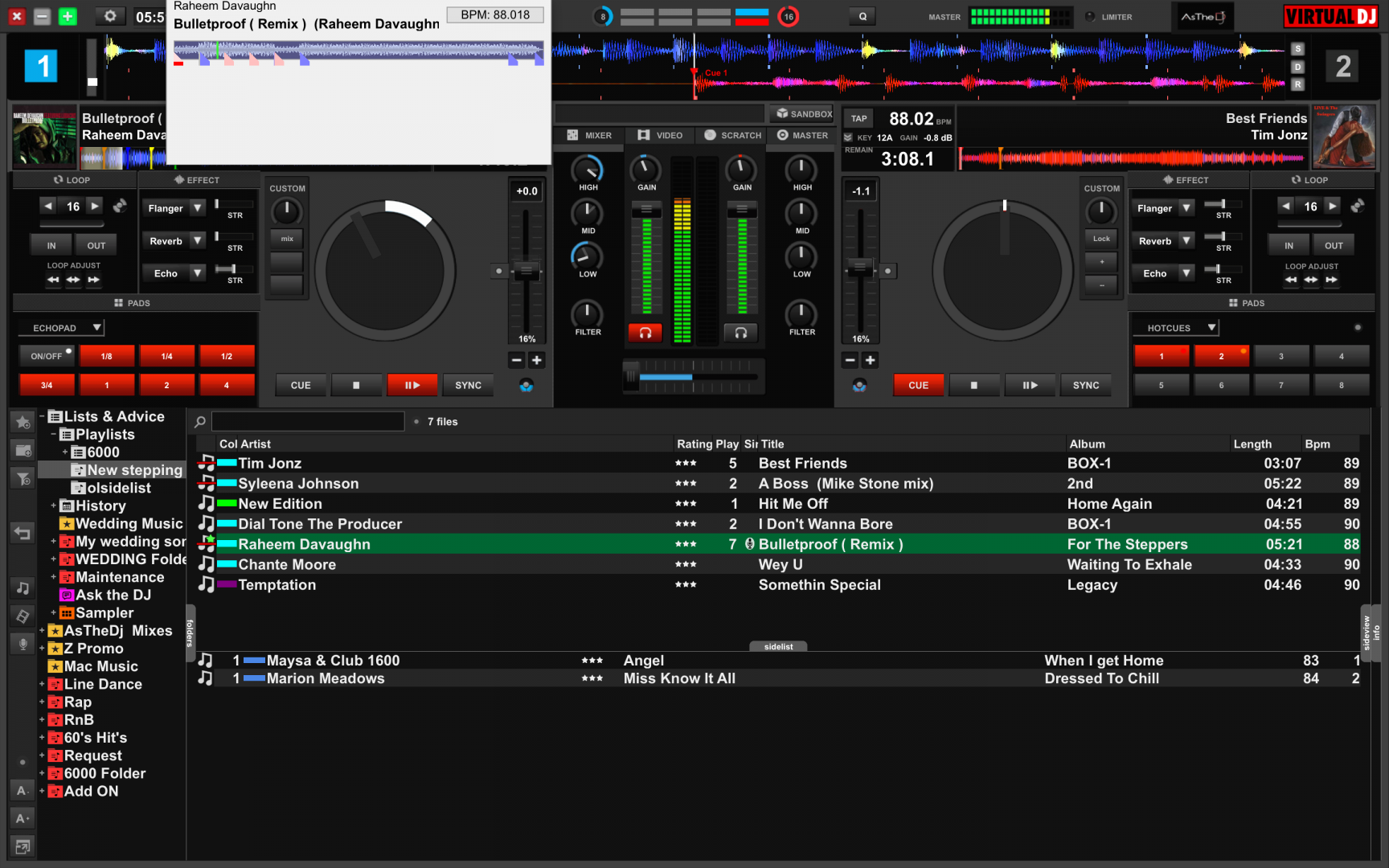Expand the AsTheDj Mixes folder
1389x868 pixels.
[x=42, y=631]
